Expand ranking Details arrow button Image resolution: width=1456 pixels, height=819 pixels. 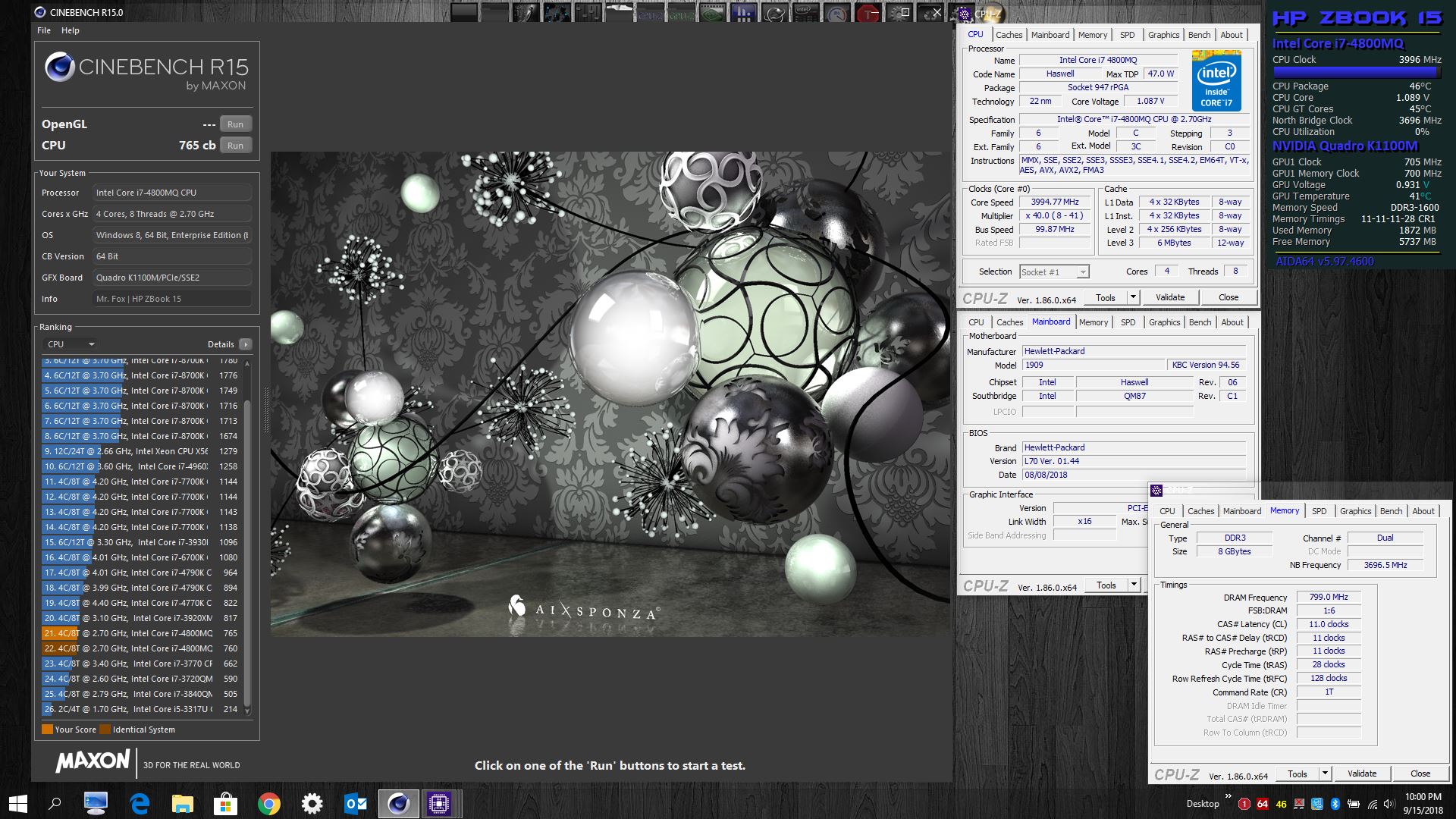(245, 344)
